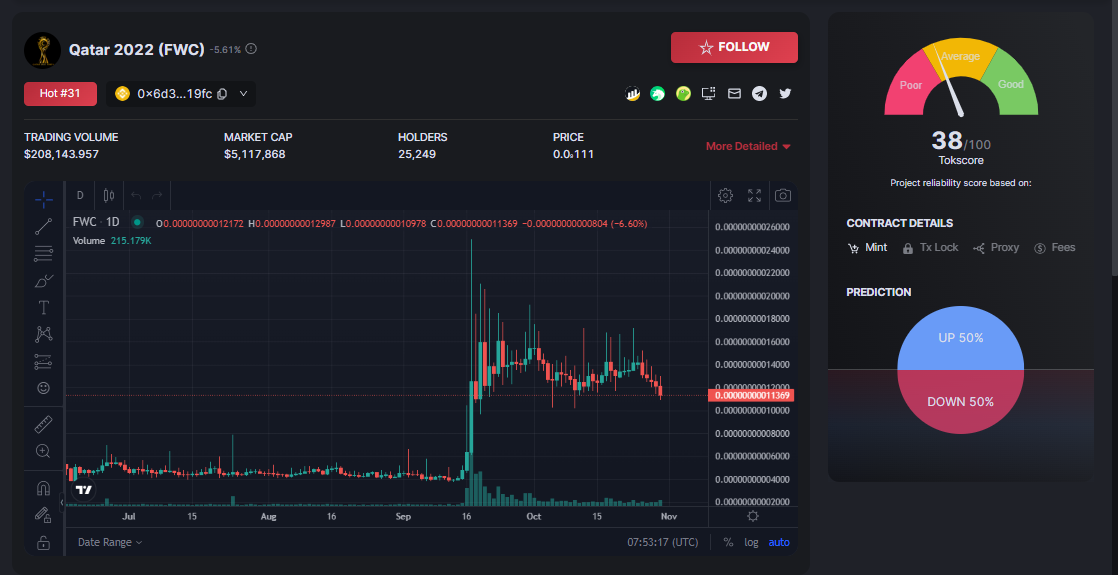Select the Zoom In tool

click(43, 451)
